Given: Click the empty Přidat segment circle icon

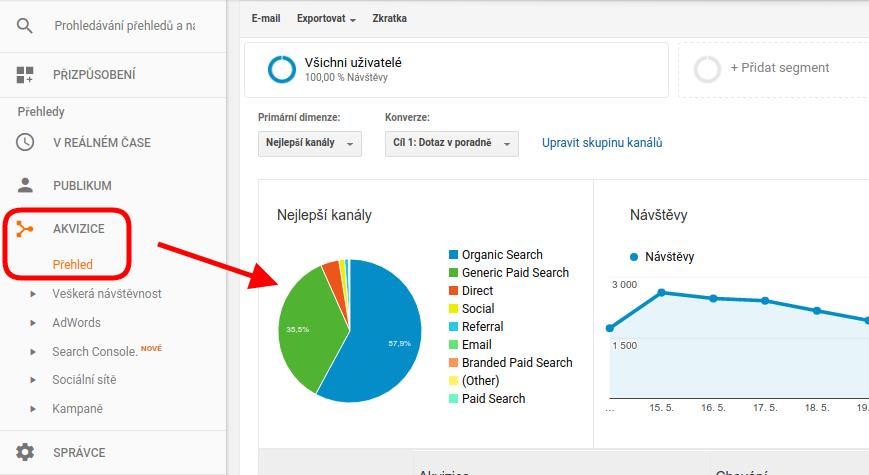Looking at the screenshot, I should coord(707,69).
